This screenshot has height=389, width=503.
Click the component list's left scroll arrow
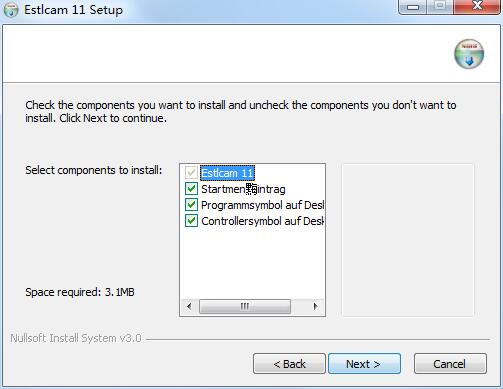[189, 306]
